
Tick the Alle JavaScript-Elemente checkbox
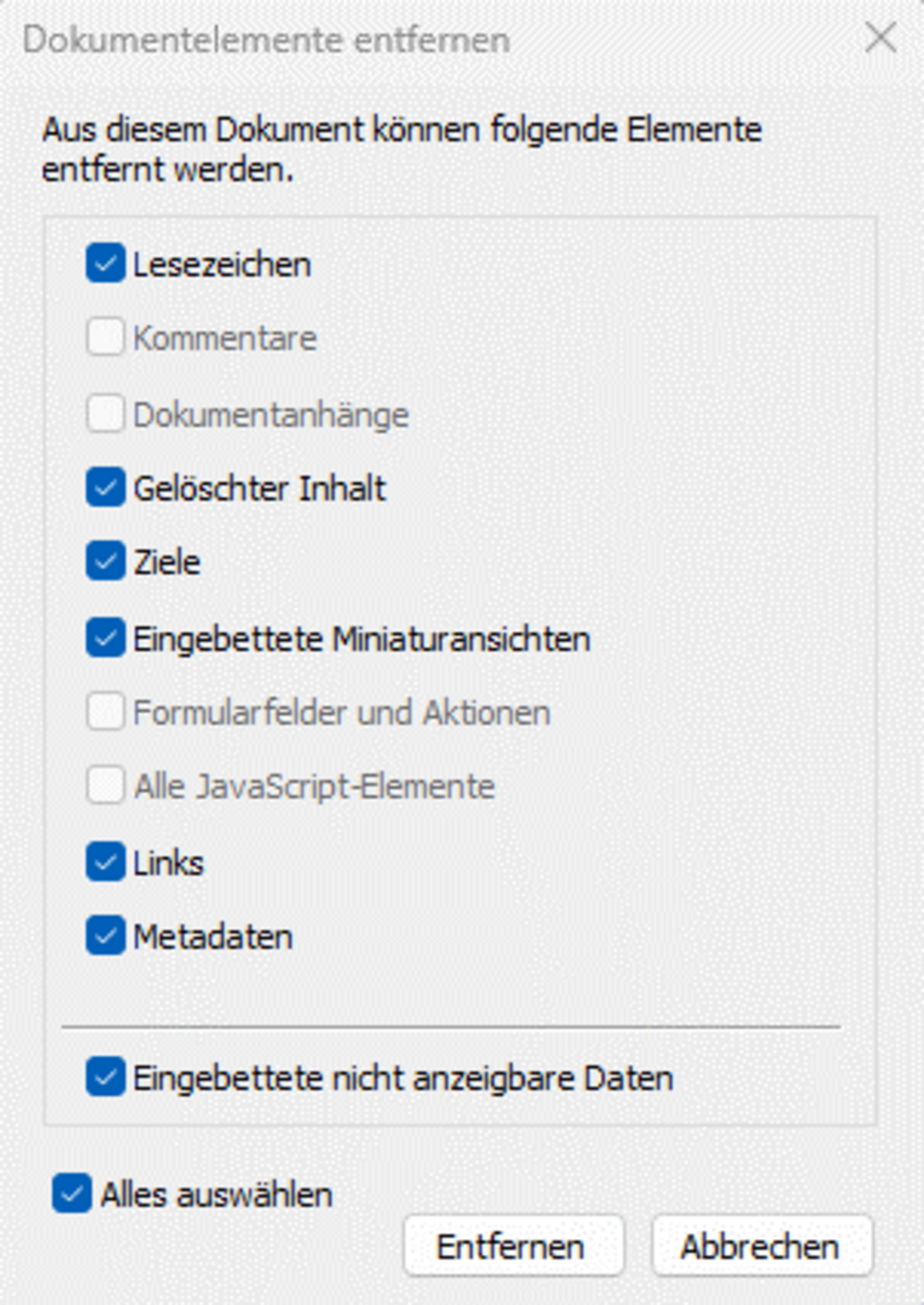click(x=105, y=786)
